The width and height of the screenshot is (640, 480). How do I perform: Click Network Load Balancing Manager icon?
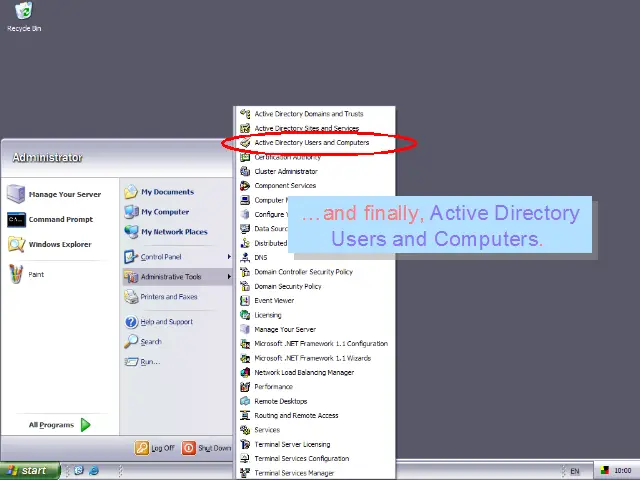[245, 372]
